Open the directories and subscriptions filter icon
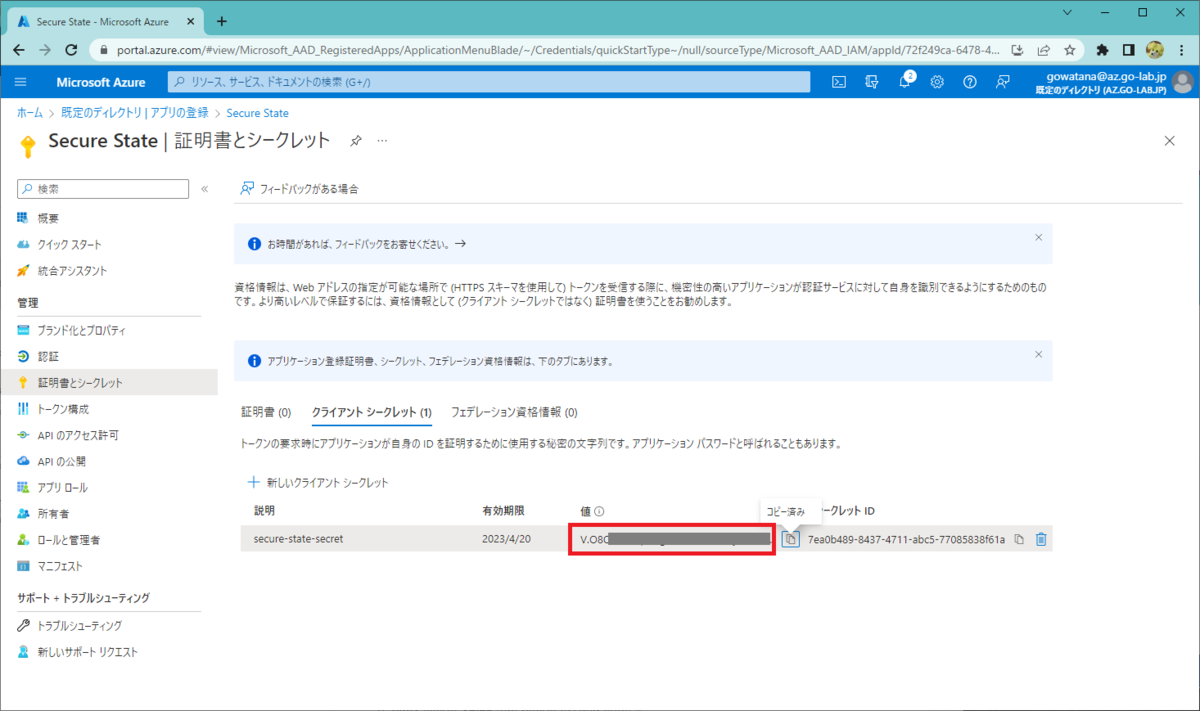 tap(872, 82)
